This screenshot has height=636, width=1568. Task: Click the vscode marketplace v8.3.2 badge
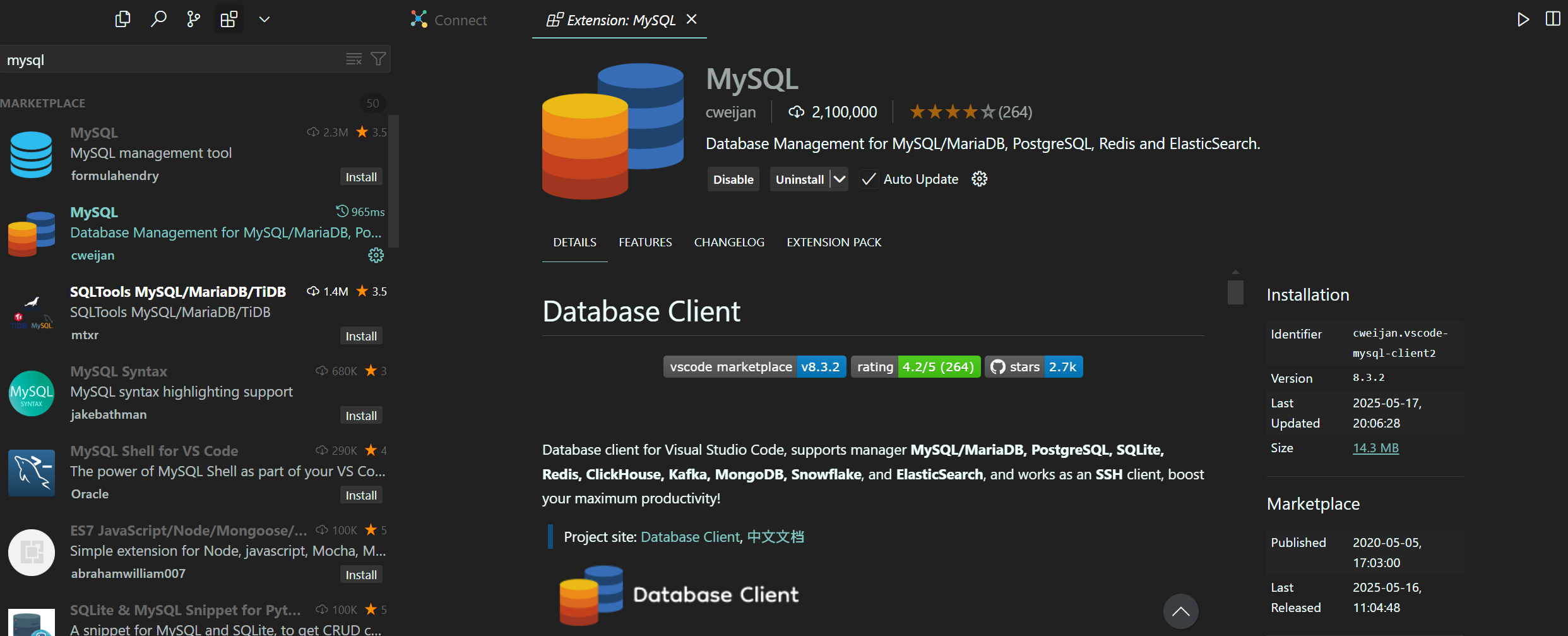(754, 367)
